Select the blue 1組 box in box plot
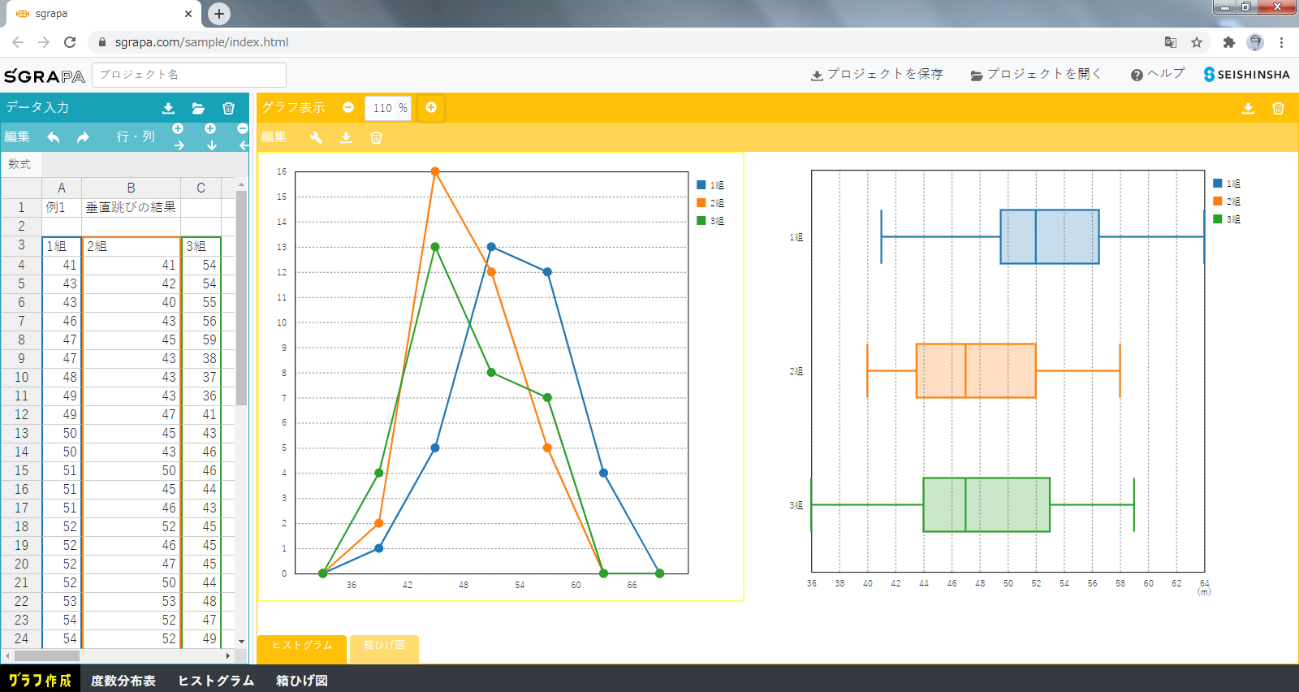1299x692 pixels. click(x=1049, y=237)
